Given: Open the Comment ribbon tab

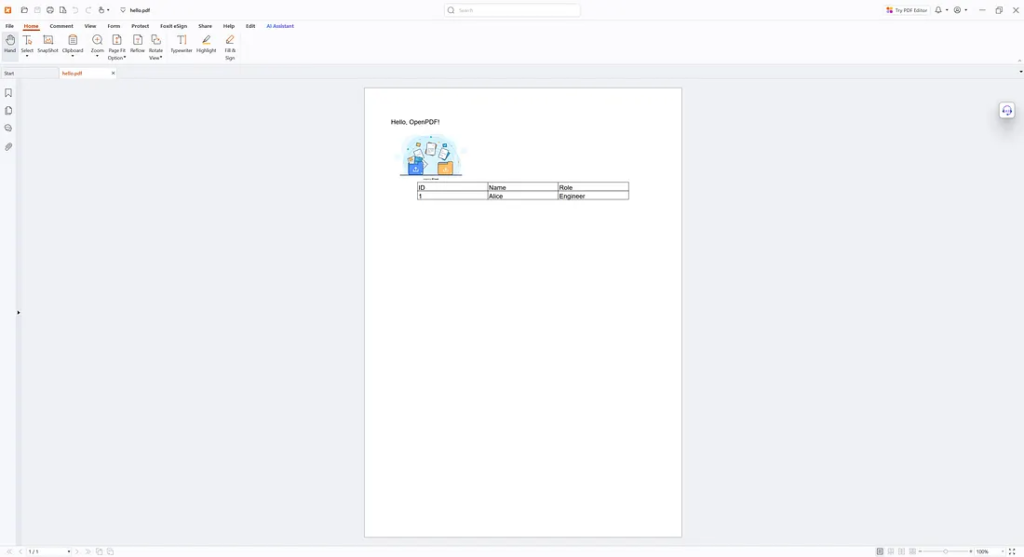Looking at the screenshot, I should coord(62,26).
